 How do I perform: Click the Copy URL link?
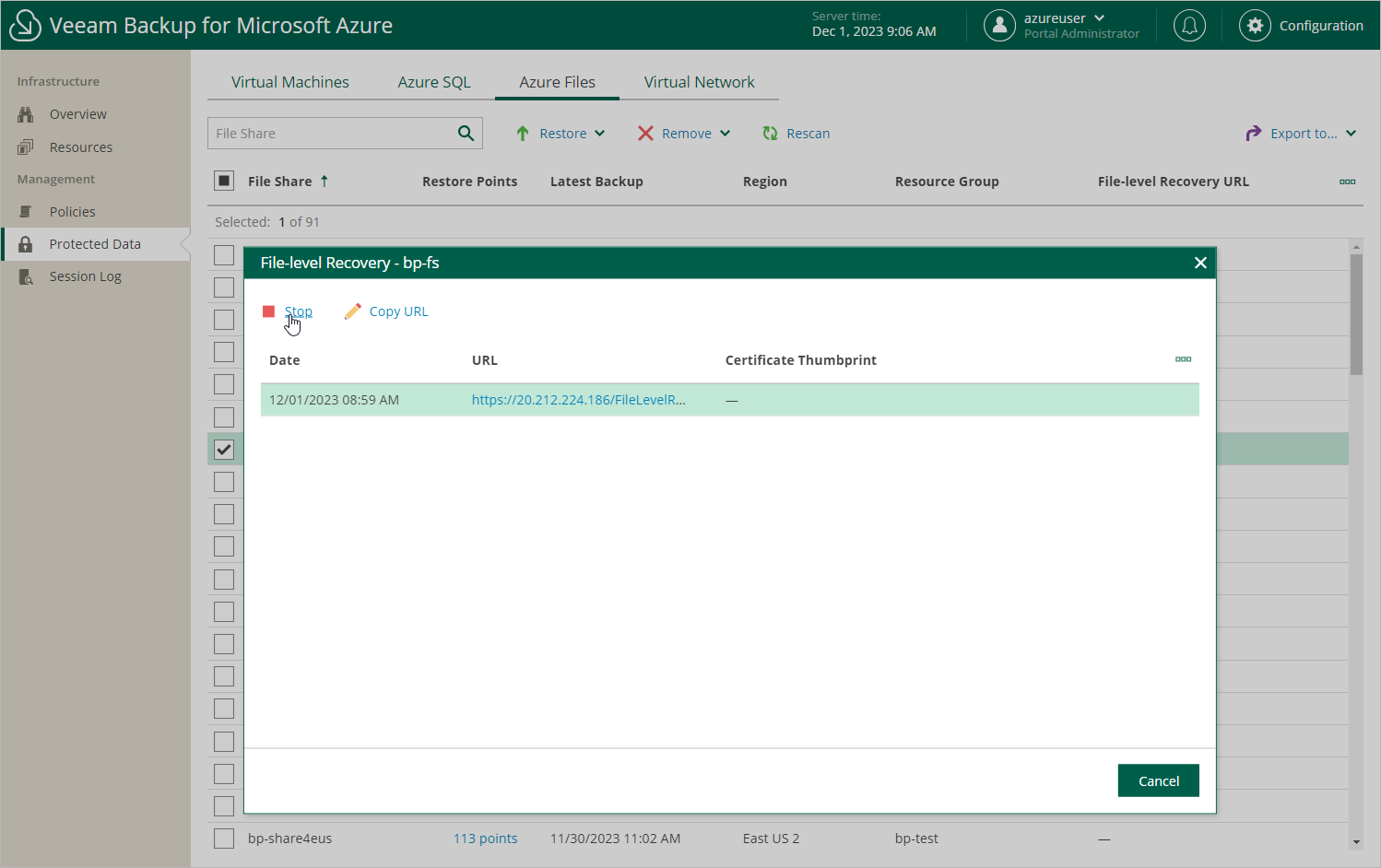pos(399,311)
